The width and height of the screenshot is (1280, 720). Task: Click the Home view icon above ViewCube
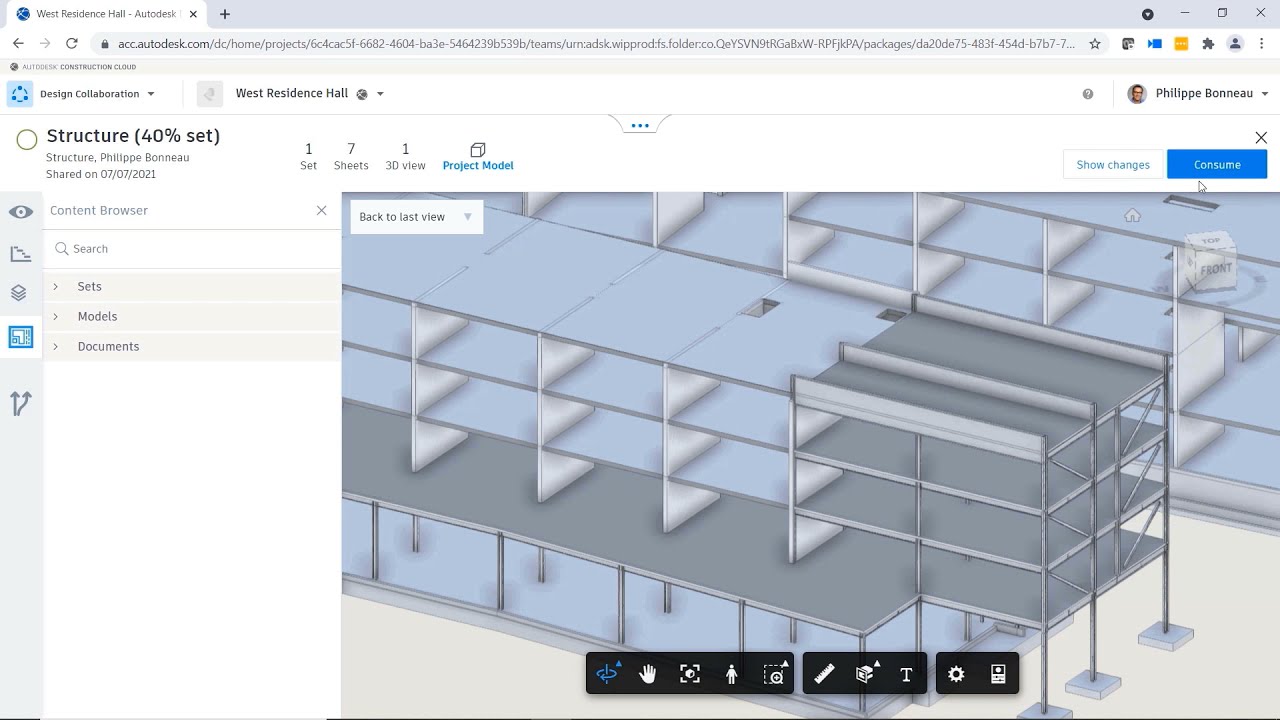(1132, 215)
